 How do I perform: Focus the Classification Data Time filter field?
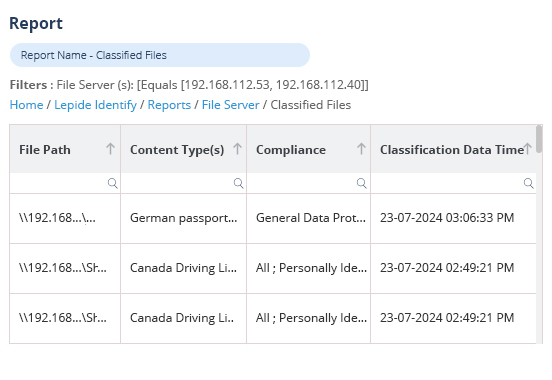coord(453,183)
